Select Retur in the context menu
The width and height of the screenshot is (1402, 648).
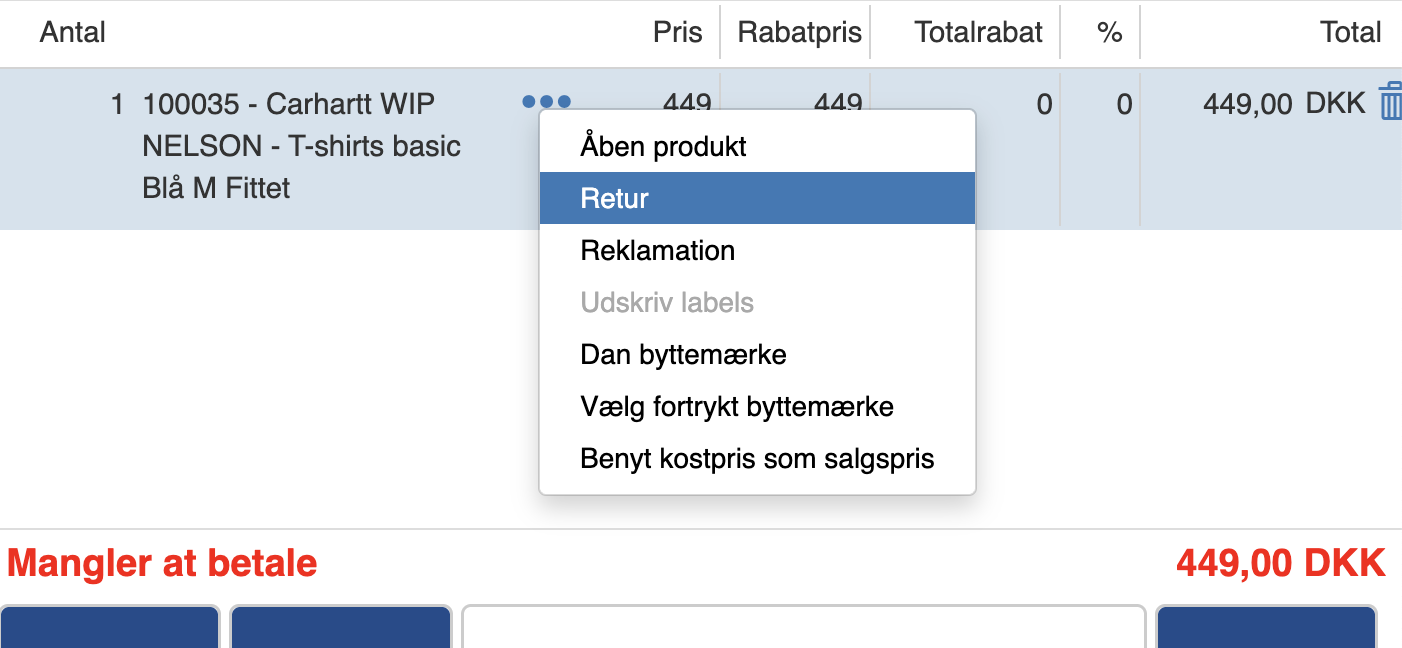pyautogui.click(x=615, y=198)
